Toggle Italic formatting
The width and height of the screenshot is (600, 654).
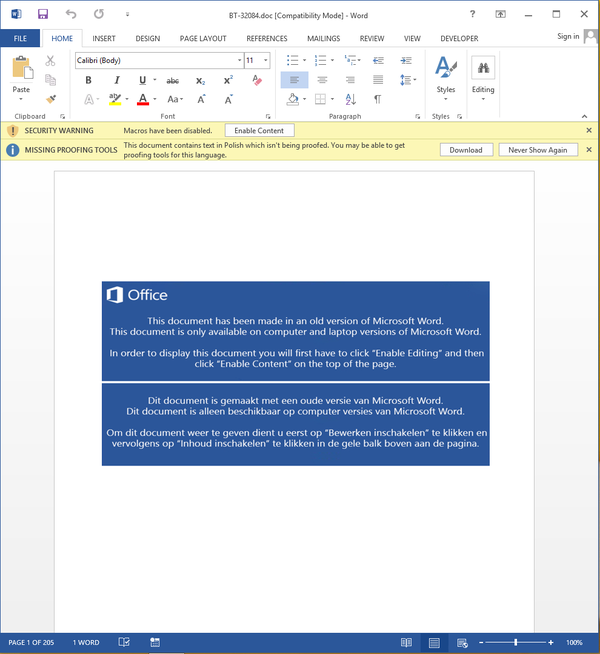coord(117,80)
